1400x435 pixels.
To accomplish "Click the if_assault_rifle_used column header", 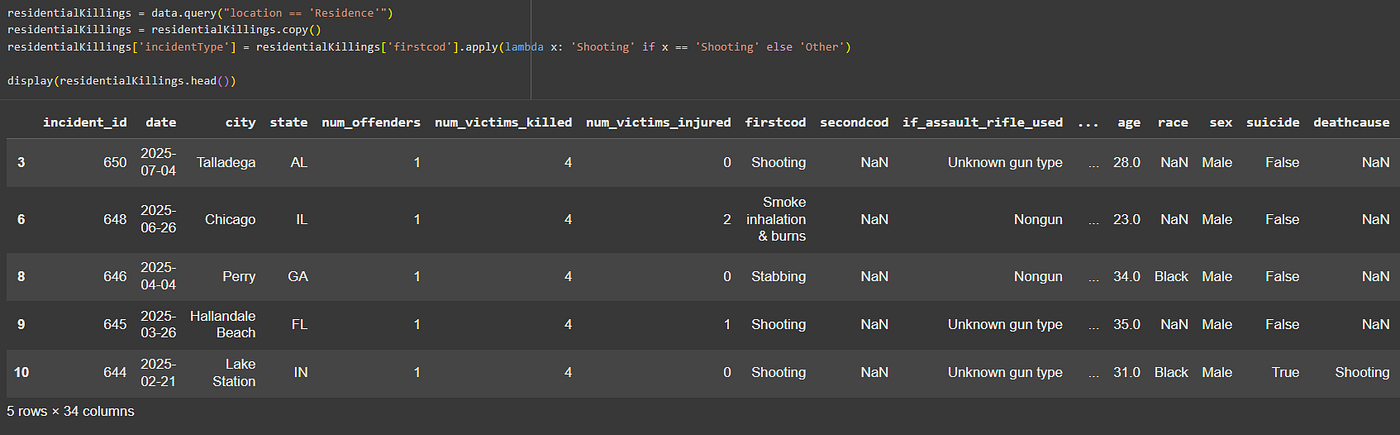I will pyautogui.click(x=982, y=122).
